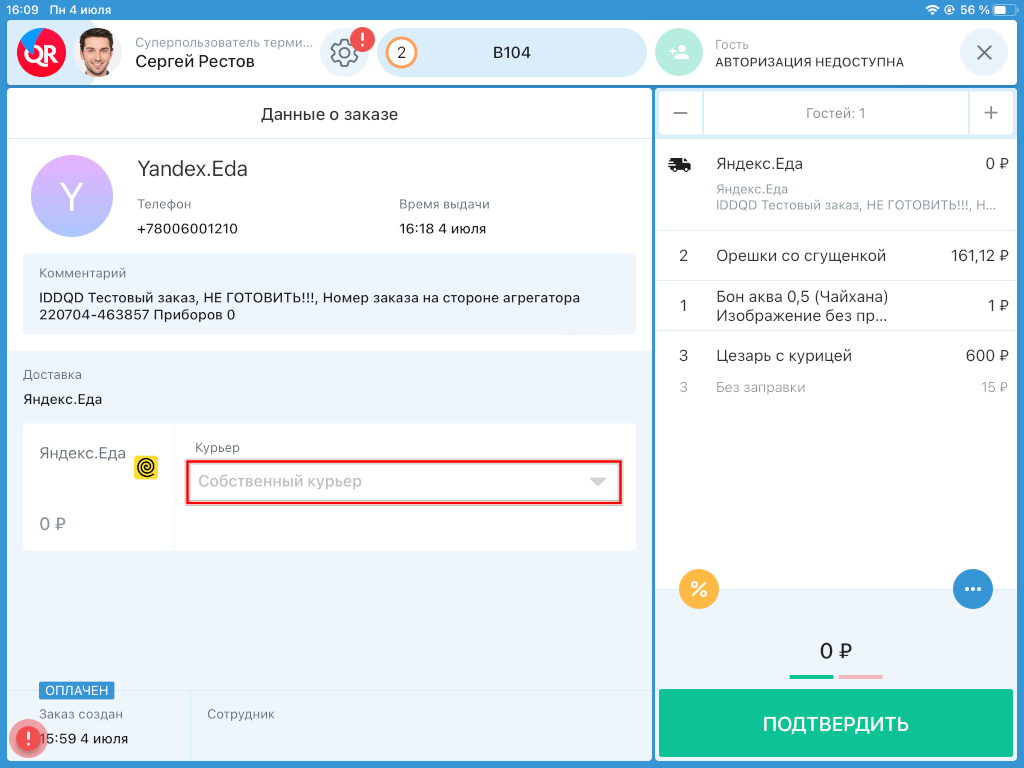
Task: Tap the round Y customer avatar
Action: pyautogui.click(x=72, y=196)
